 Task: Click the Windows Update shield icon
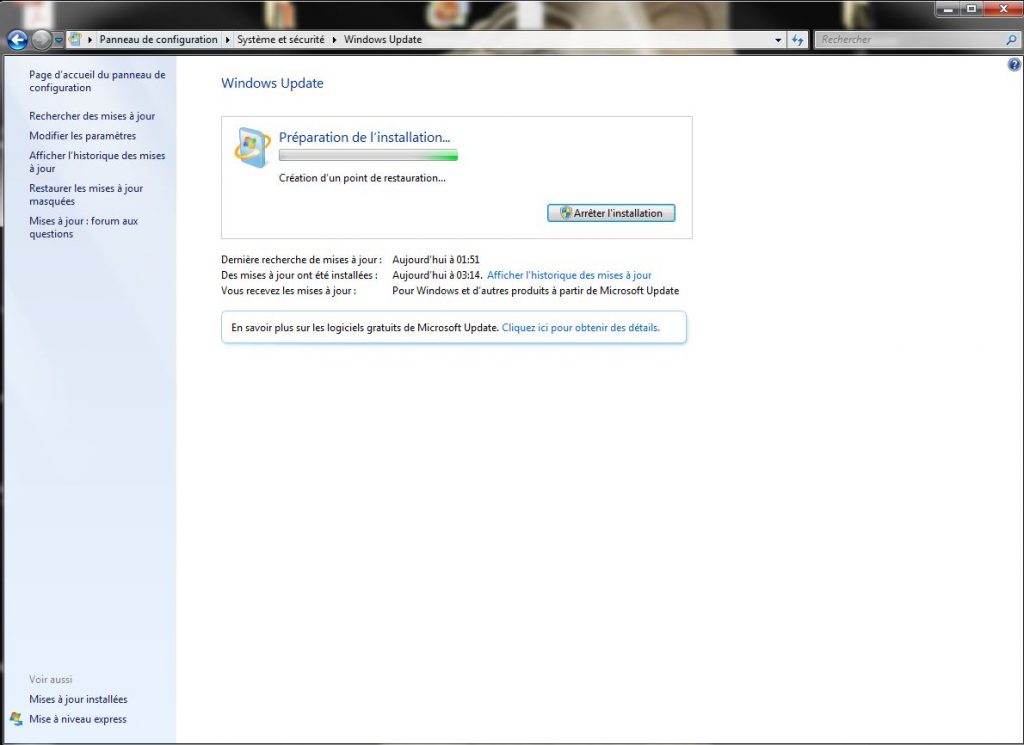point(251,146)
